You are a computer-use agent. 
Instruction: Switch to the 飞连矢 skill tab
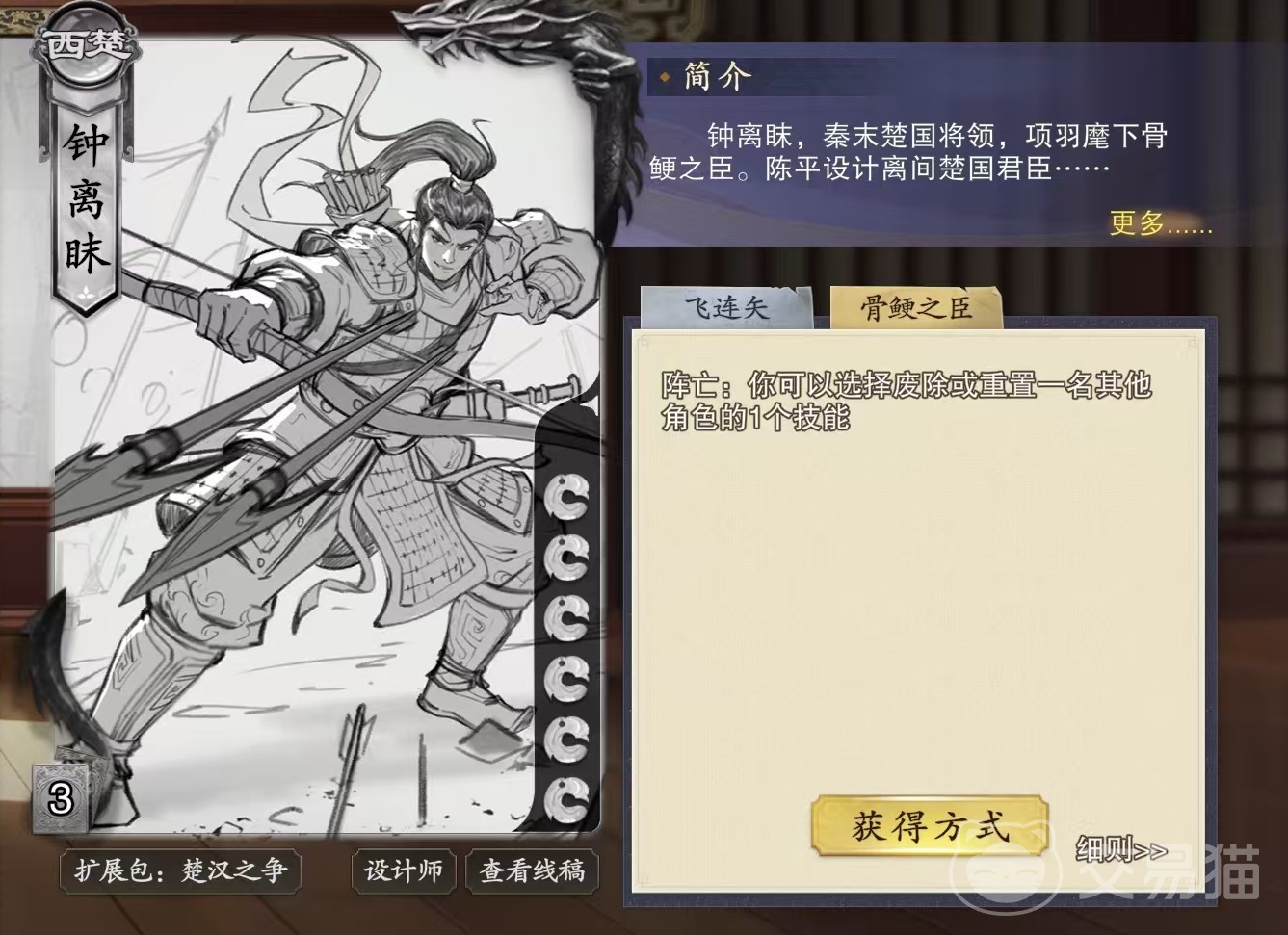(727, 308)
